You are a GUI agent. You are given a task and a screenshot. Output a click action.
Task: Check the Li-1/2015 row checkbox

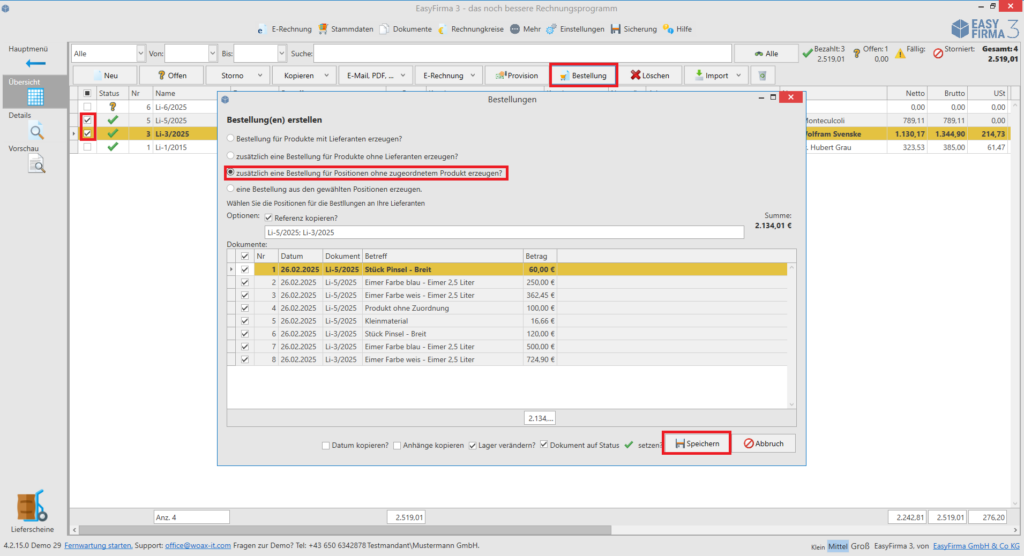88,147
